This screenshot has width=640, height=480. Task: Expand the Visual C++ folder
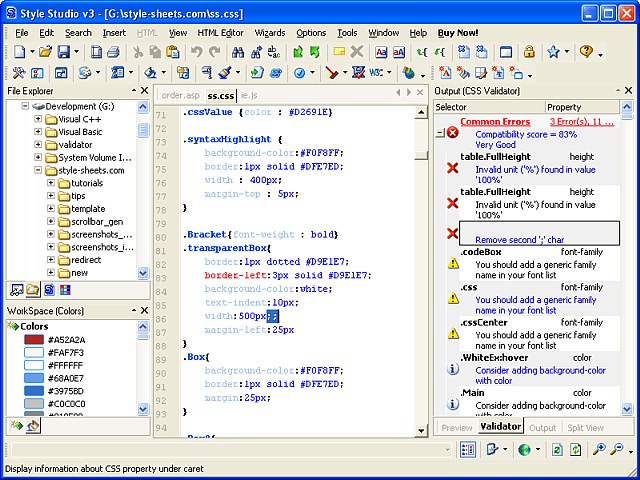[38, 119]
